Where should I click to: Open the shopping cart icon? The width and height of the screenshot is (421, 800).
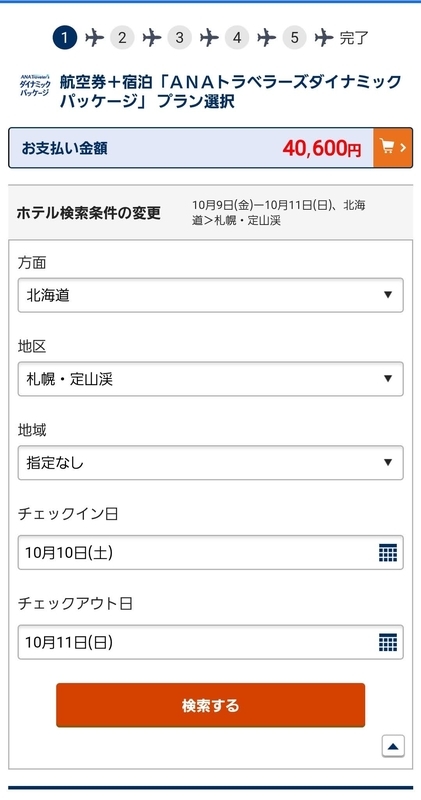click(393, 148)
